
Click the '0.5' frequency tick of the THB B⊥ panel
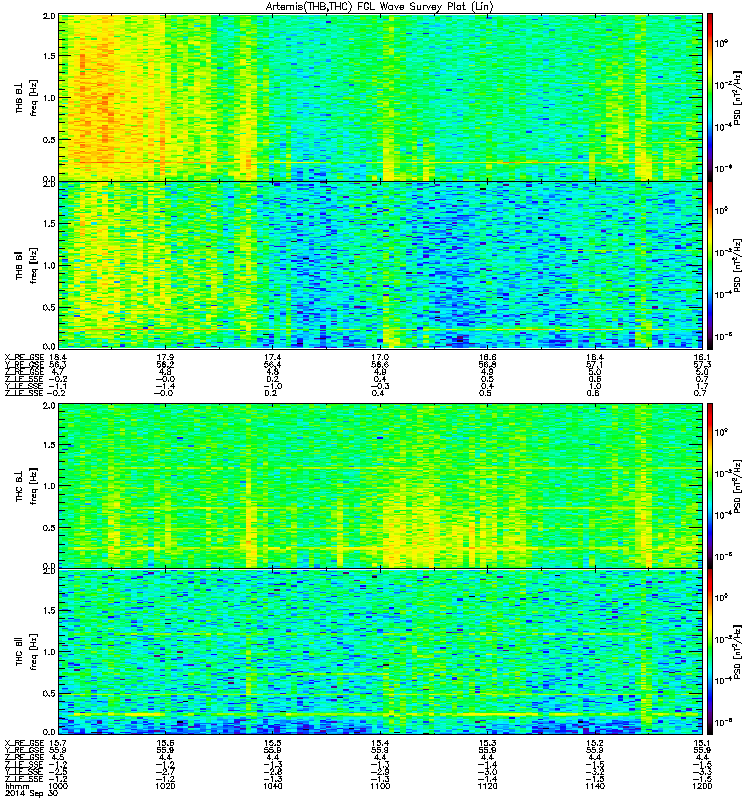pos(49,140)
